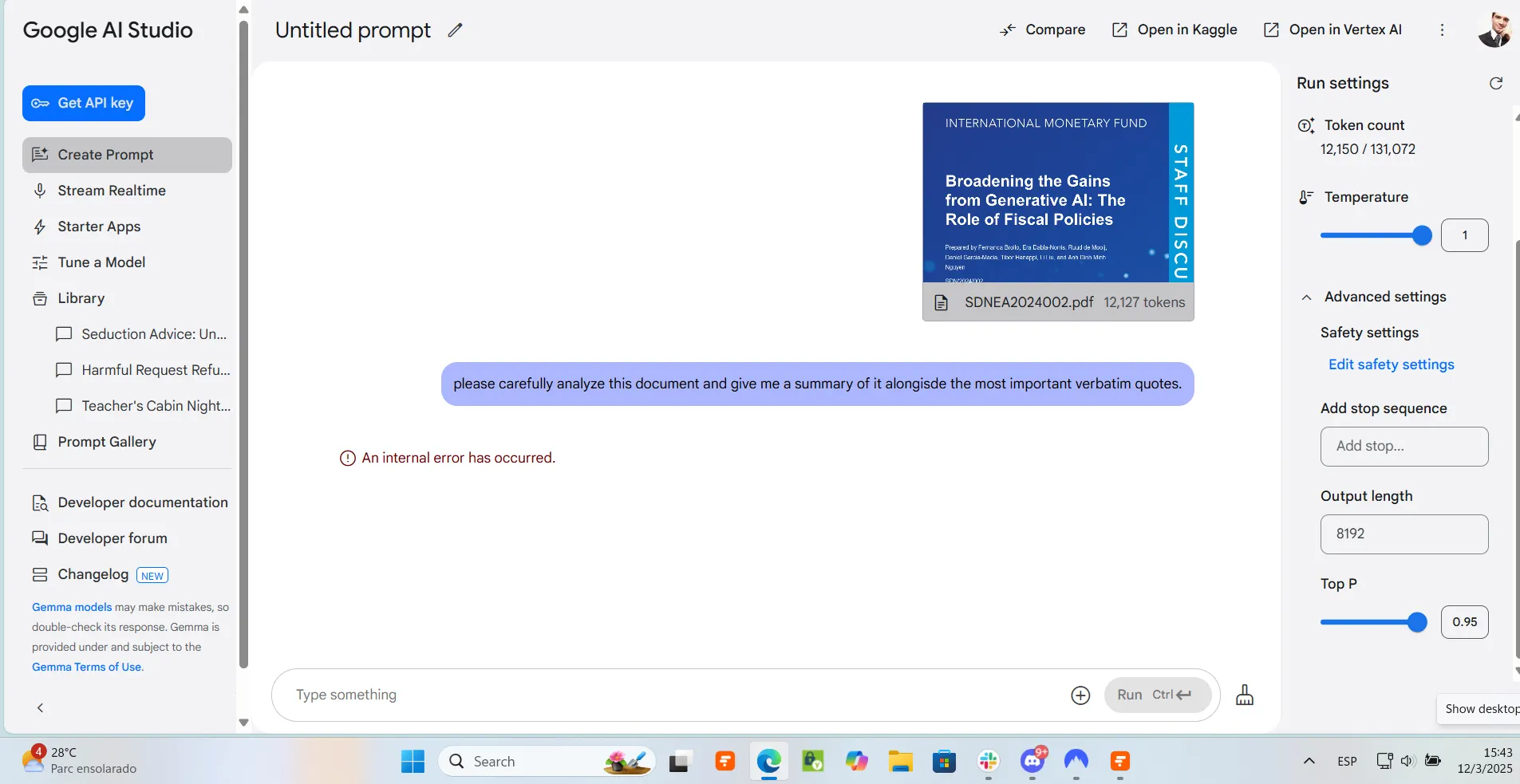This screenshot has width=1520, height=784.
Task: Open the three-dot more options menu
Action: (1442, 30)
